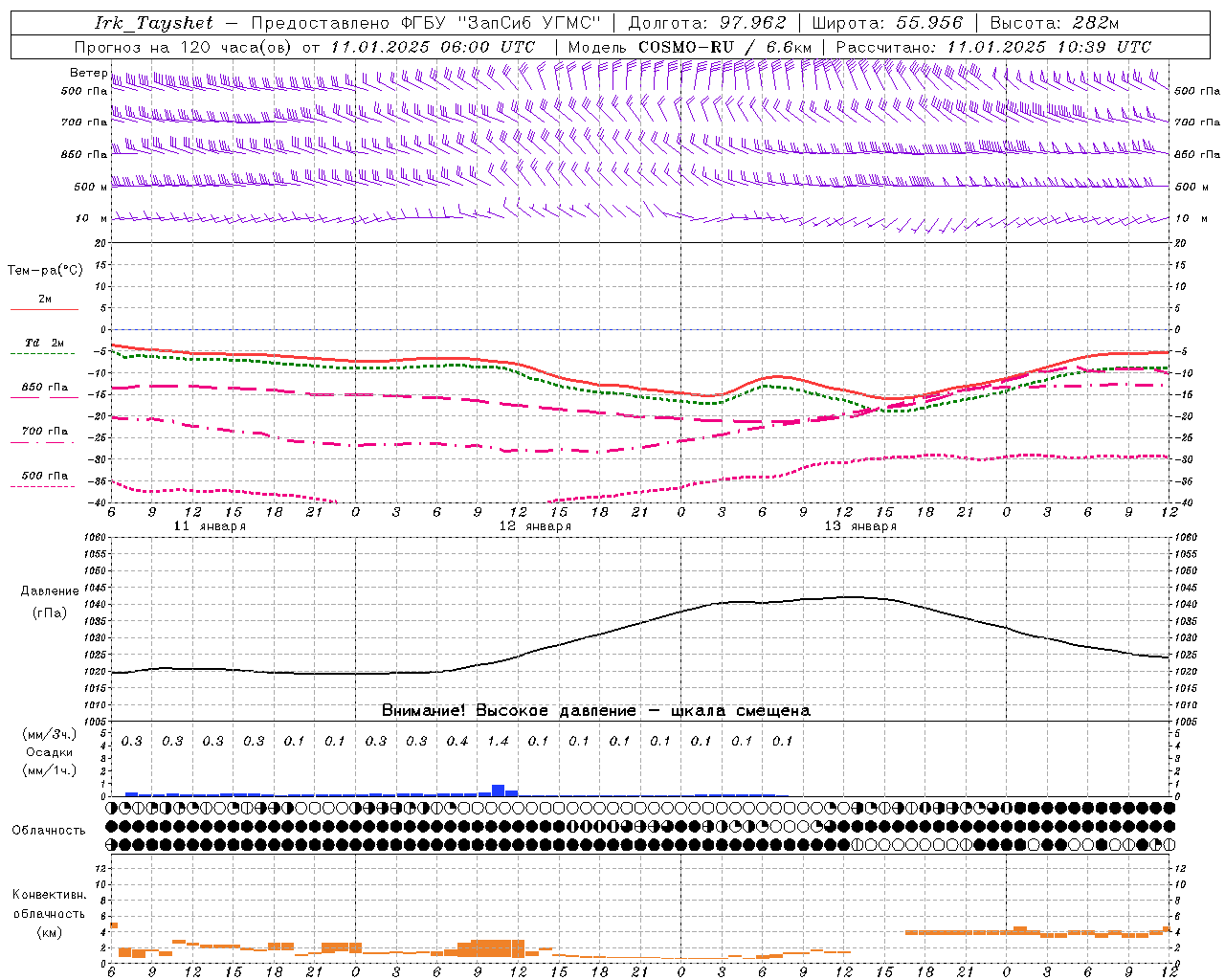The image size is (1225, 980).
Task: Click the (мм/3ч.) precipitation unit label
Action: (50, 735)
